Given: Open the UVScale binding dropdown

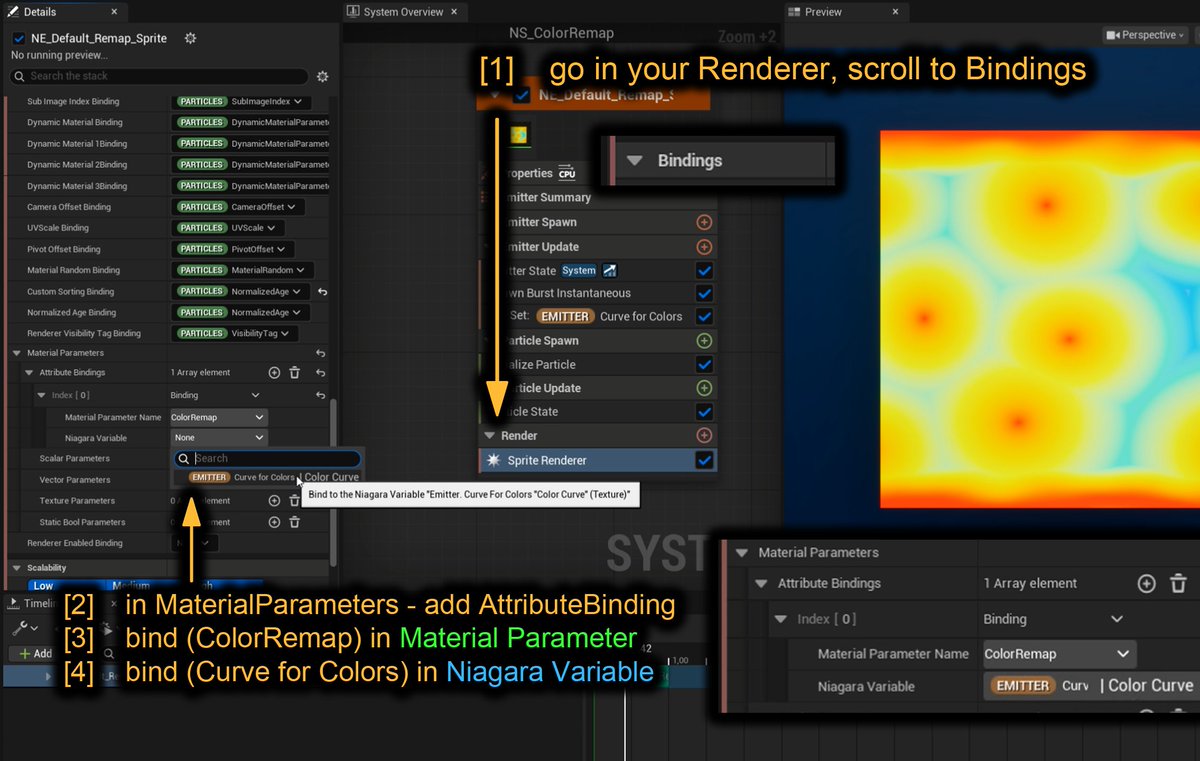Looking at the screenshot, I should pyautogui.click(x=228, y=228).
